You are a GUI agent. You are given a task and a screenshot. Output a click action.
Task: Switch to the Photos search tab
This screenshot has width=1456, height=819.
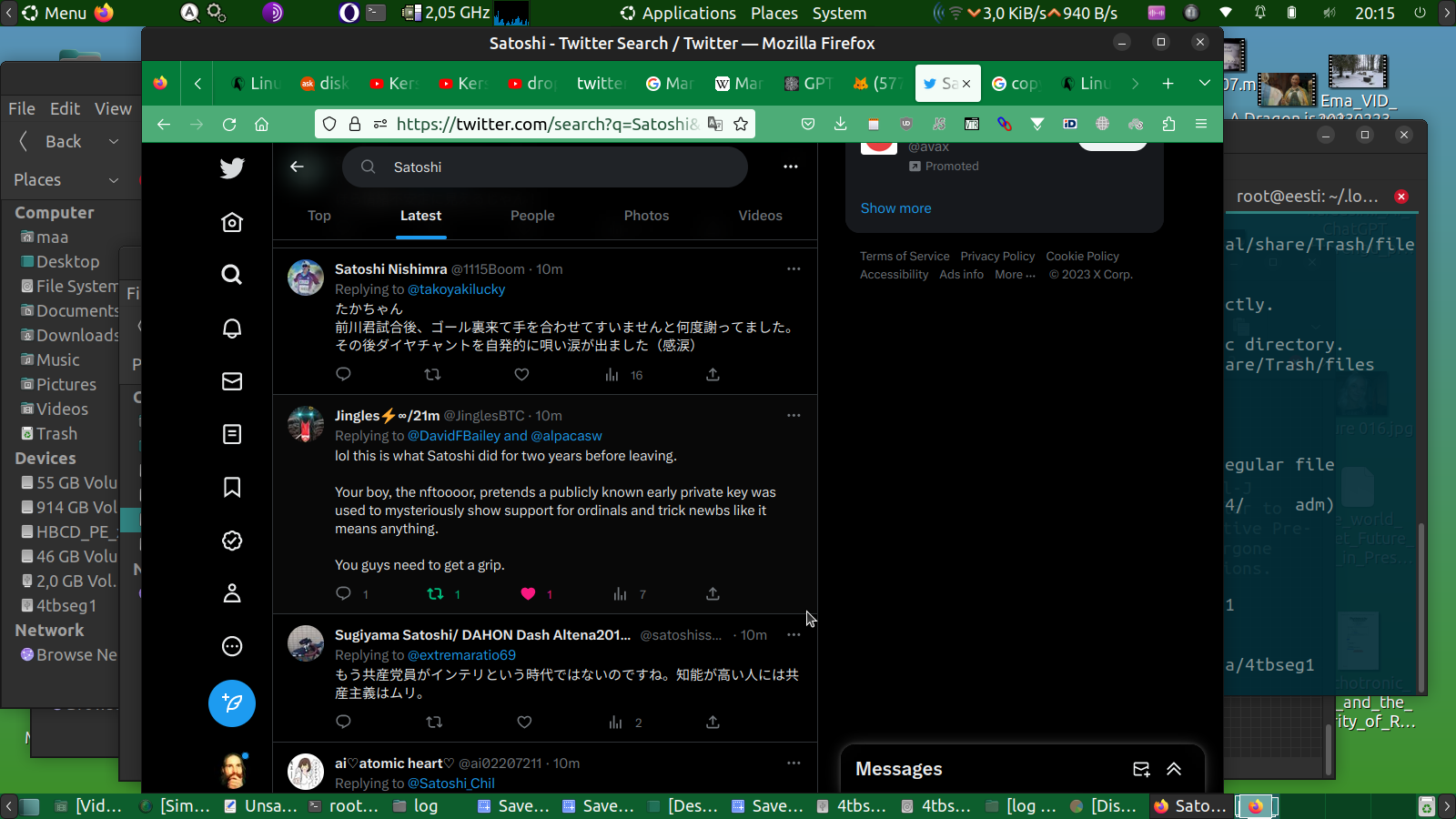(x=646, y=216)
